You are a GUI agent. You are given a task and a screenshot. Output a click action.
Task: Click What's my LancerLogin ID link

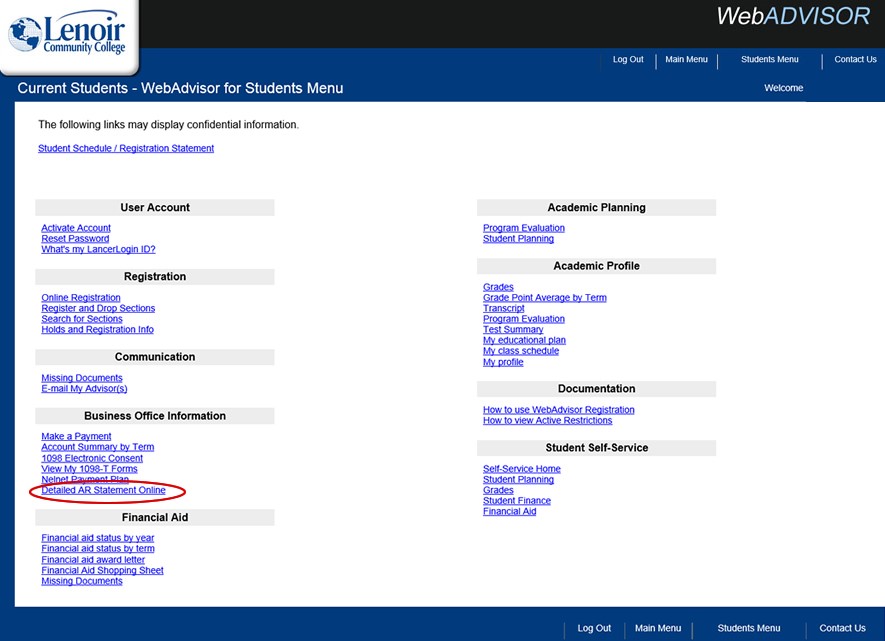98,250
